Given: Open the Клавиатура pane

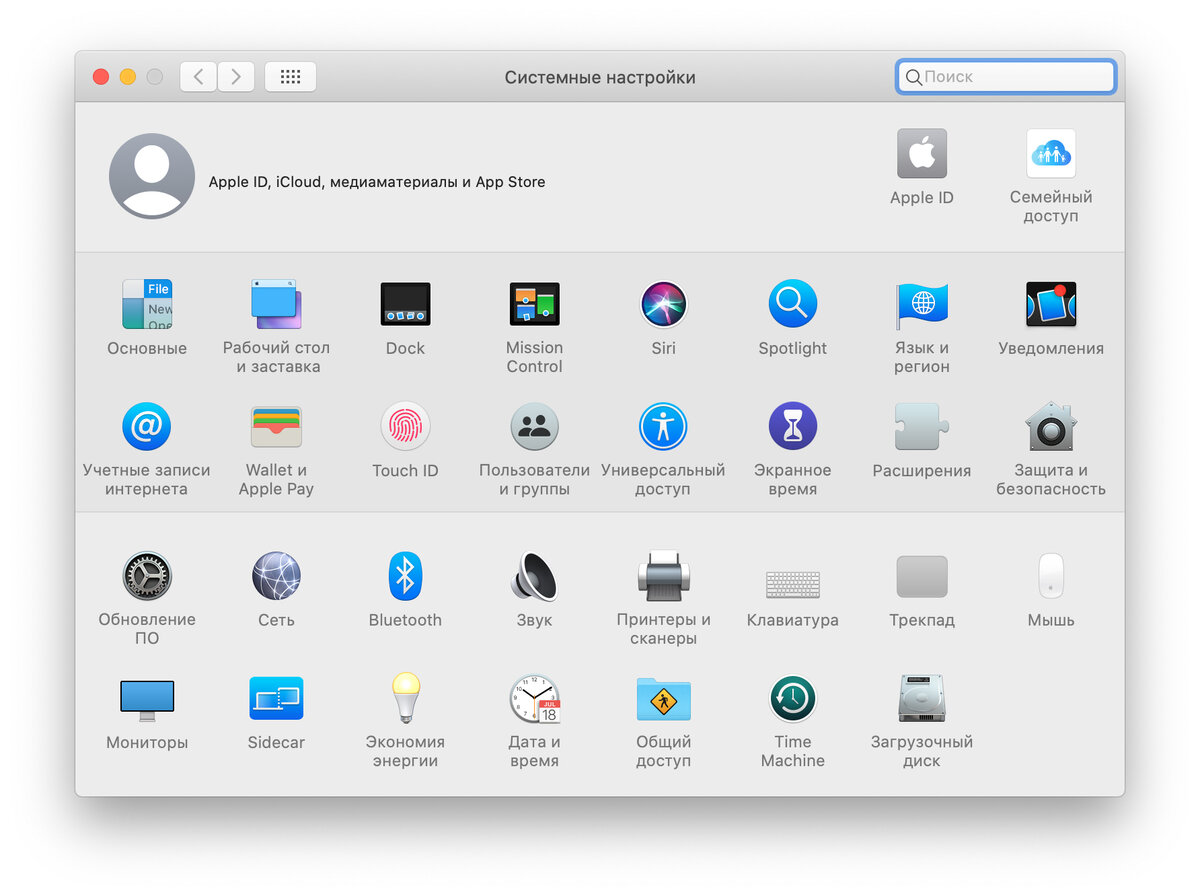Looking at the screenshot, I should click(793, 584).
